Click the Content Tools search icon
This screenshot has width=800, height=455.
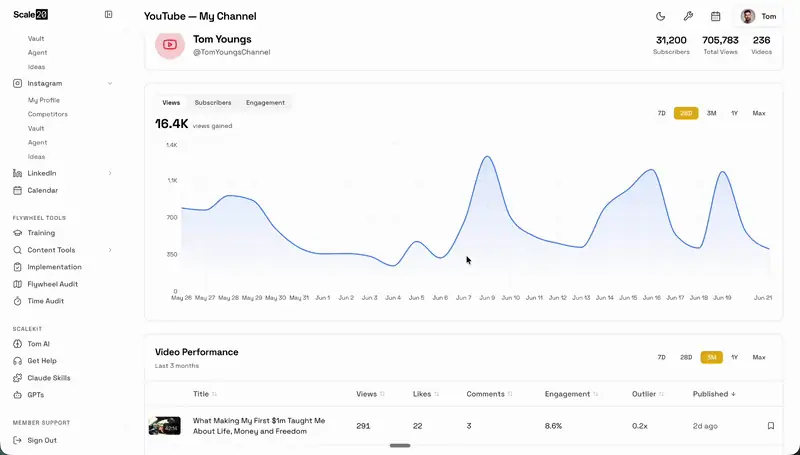tap(17, 250)
